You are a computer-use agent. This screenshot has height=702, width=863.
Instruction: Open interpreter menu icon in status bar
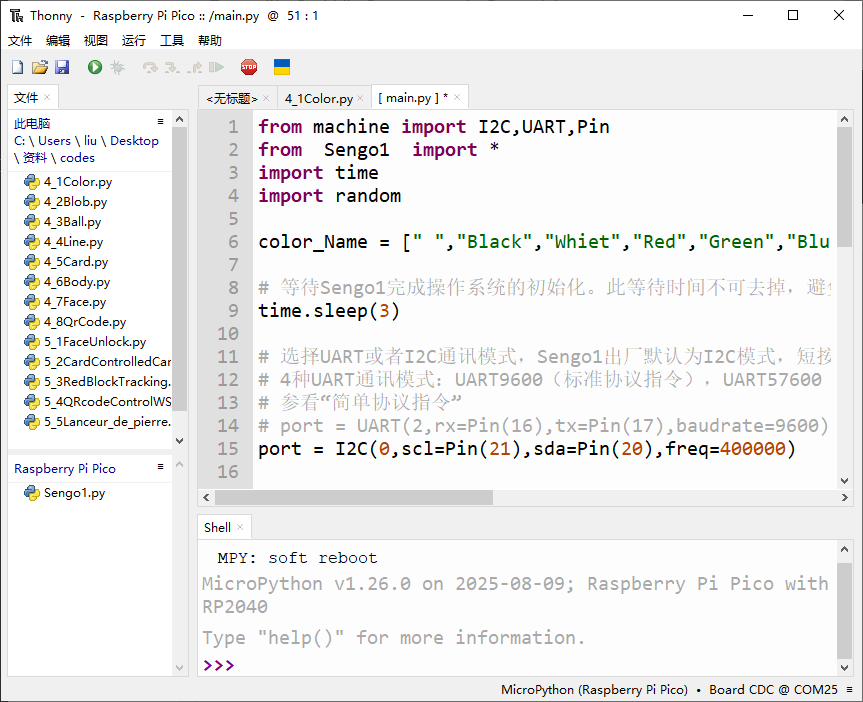point(850,689)
